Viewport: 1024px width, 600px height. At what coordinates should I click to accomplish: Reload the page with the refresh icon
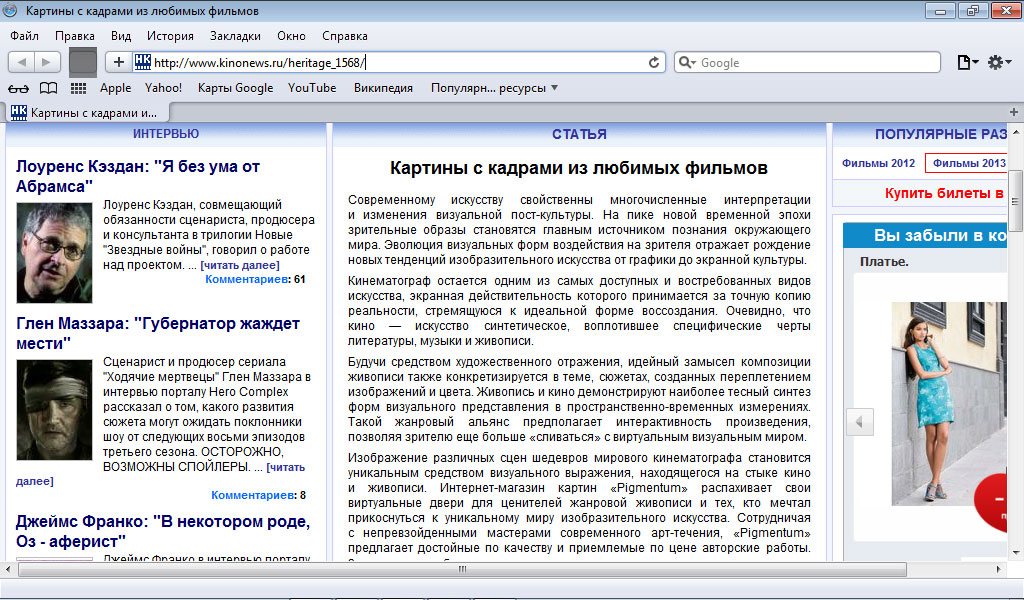pos(654,62)
